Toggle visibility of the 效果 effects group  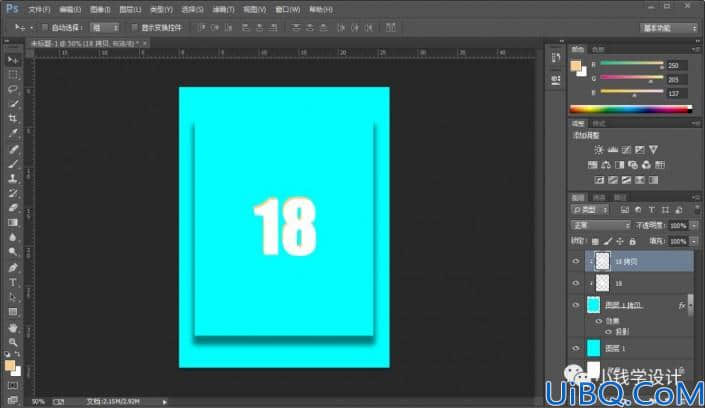click(x=599, y=321)
